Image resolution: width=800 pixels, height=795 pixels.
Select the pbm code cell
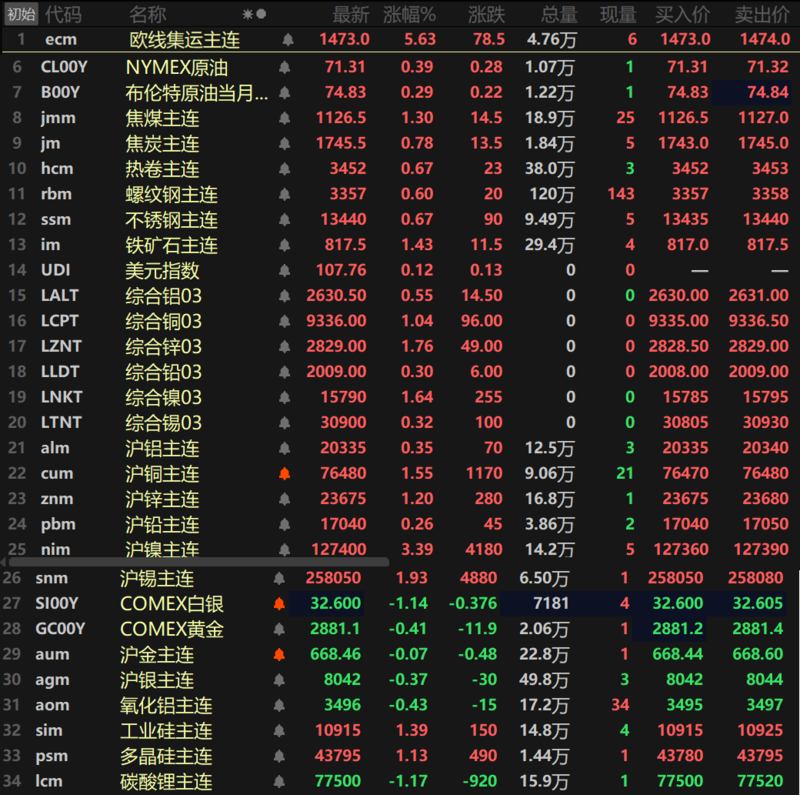tap(58, 525)
